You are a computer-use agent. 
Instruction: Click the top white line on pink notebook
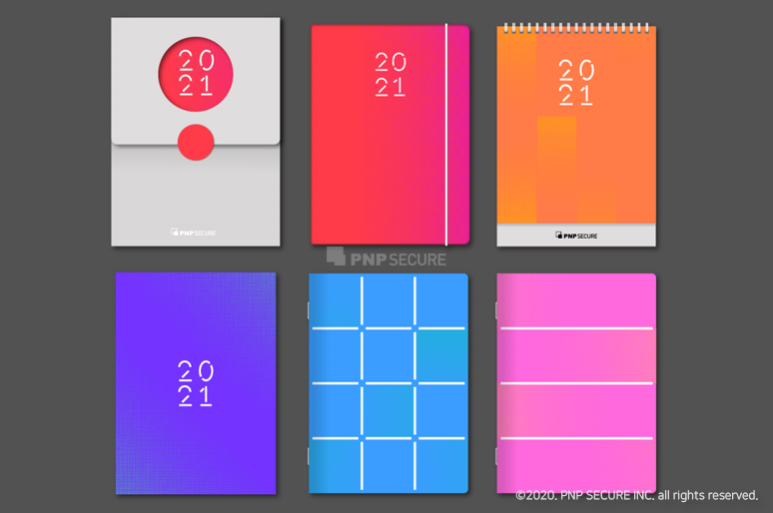[576, 328]
